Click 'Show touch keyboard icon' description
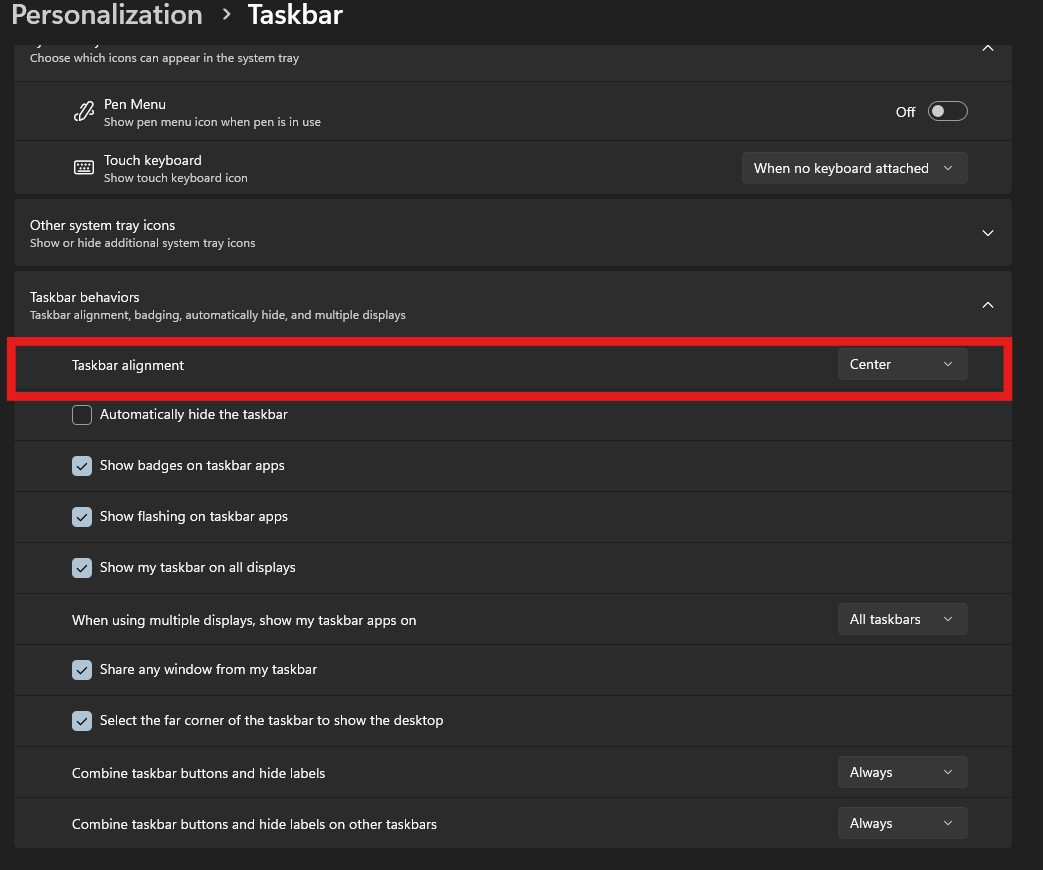 176,178
